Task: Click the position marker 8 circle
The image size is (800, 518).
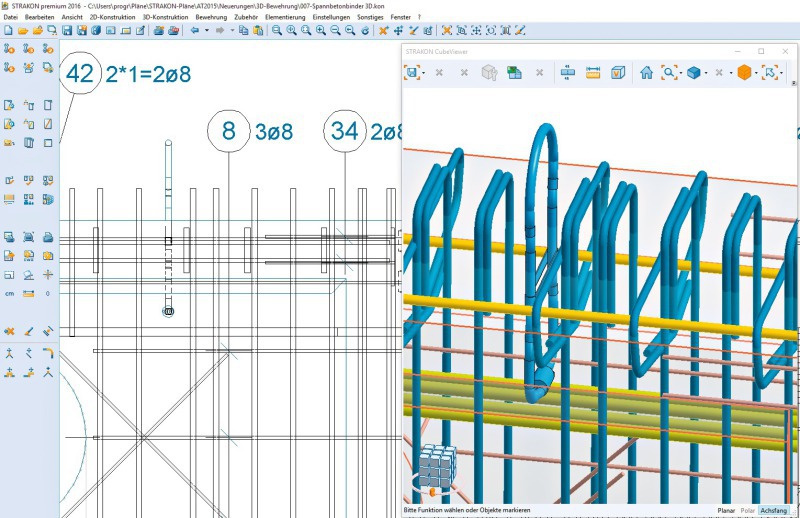Action: (x=228, y=131)
